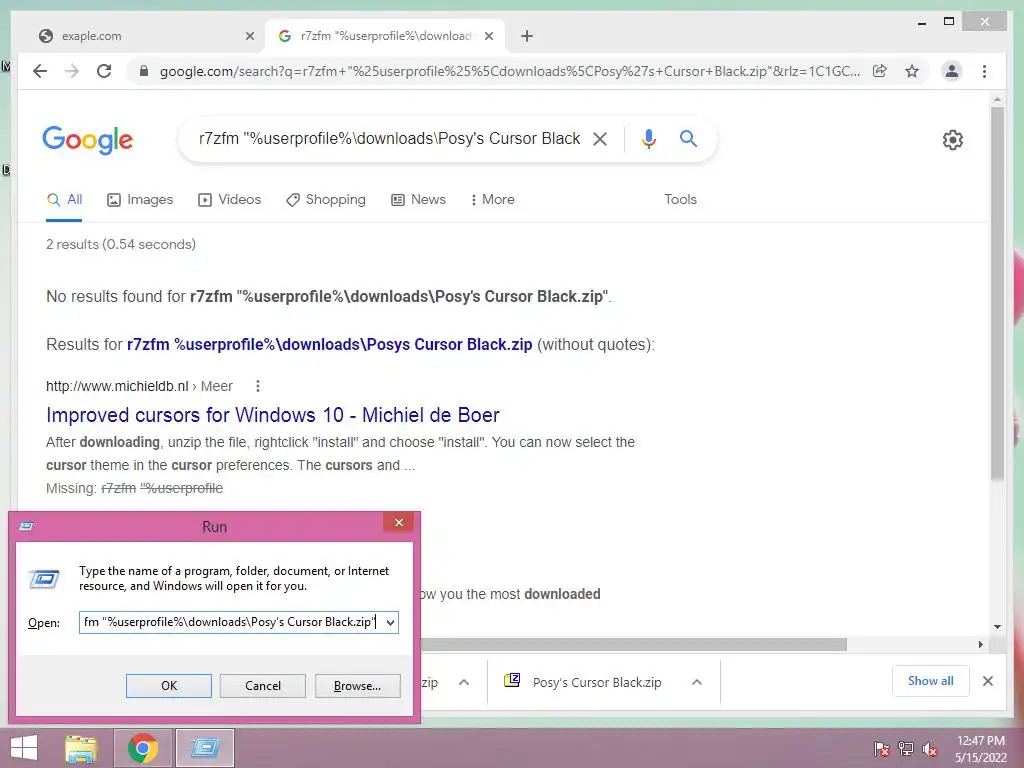Click the Chrome taskbar icon
Viewport: 1024px width, 768px height.
tap(142, 748)
